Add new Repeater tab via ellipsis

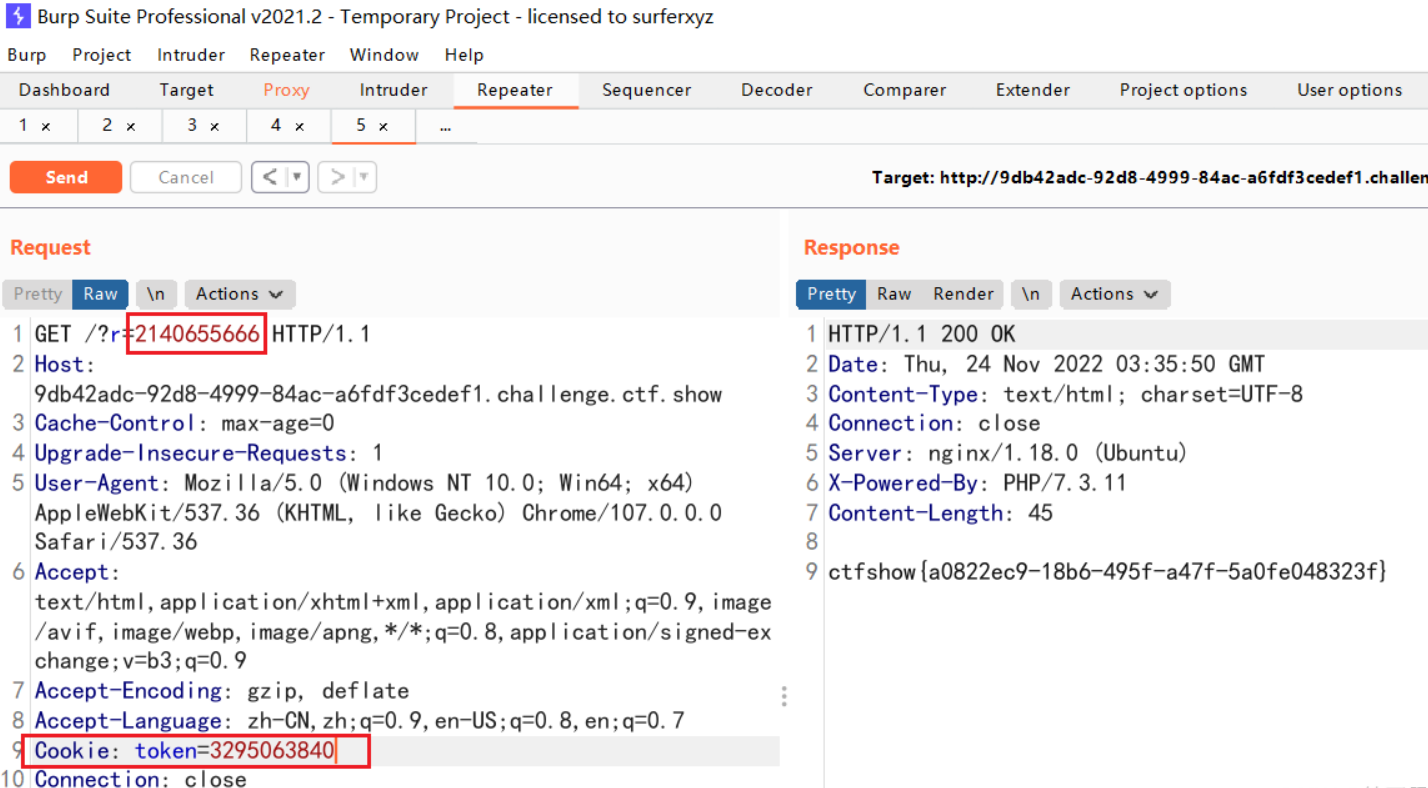pyautogui.click(x=445, y=127)
